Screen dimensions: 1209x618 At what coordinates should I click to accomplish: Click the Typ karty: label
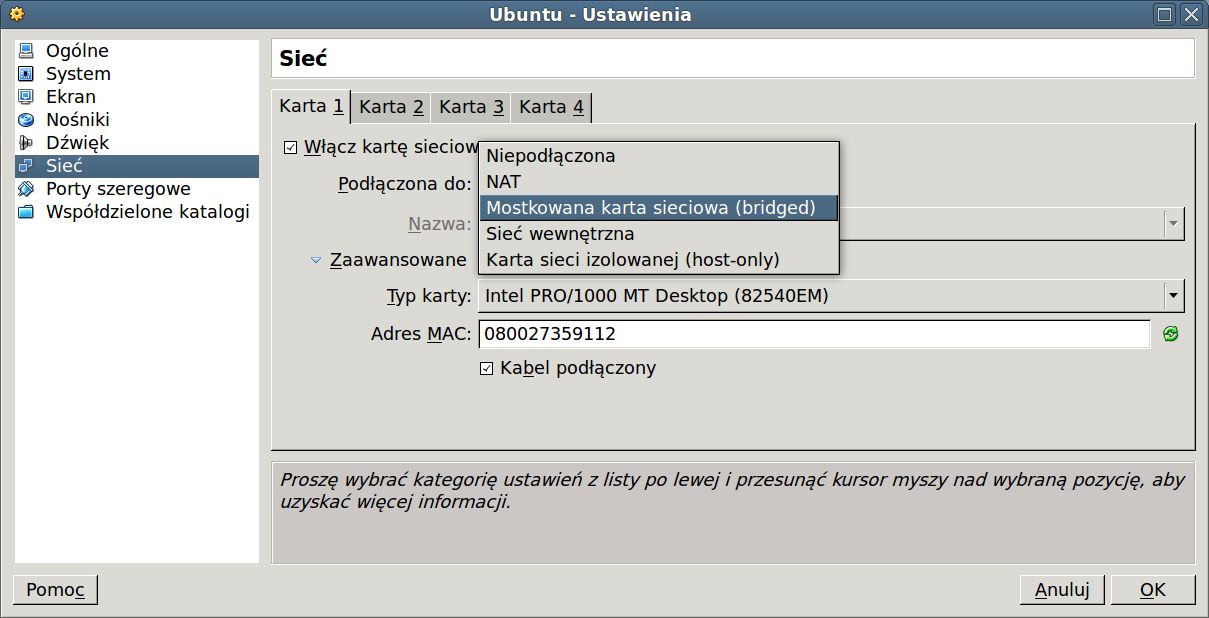click(429, 296)
